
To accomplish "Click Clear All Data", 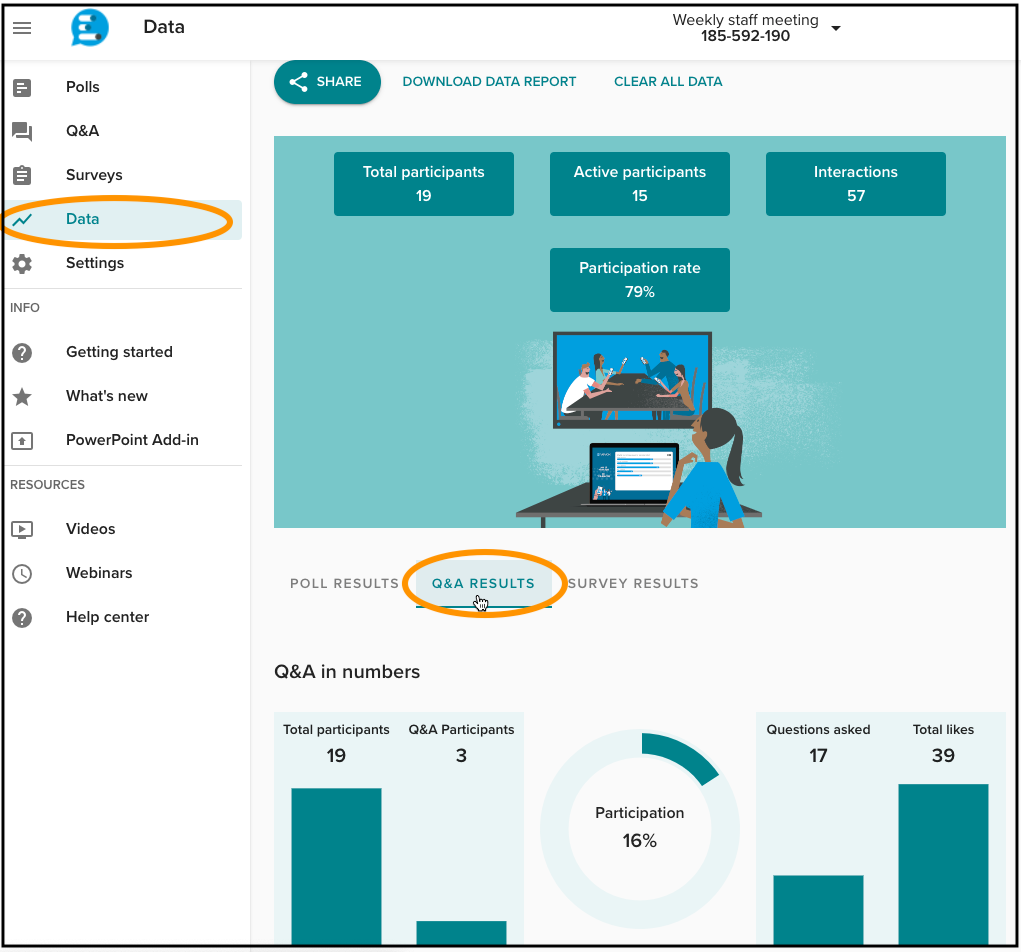I will pyautogui.click(x=668, y=82).
